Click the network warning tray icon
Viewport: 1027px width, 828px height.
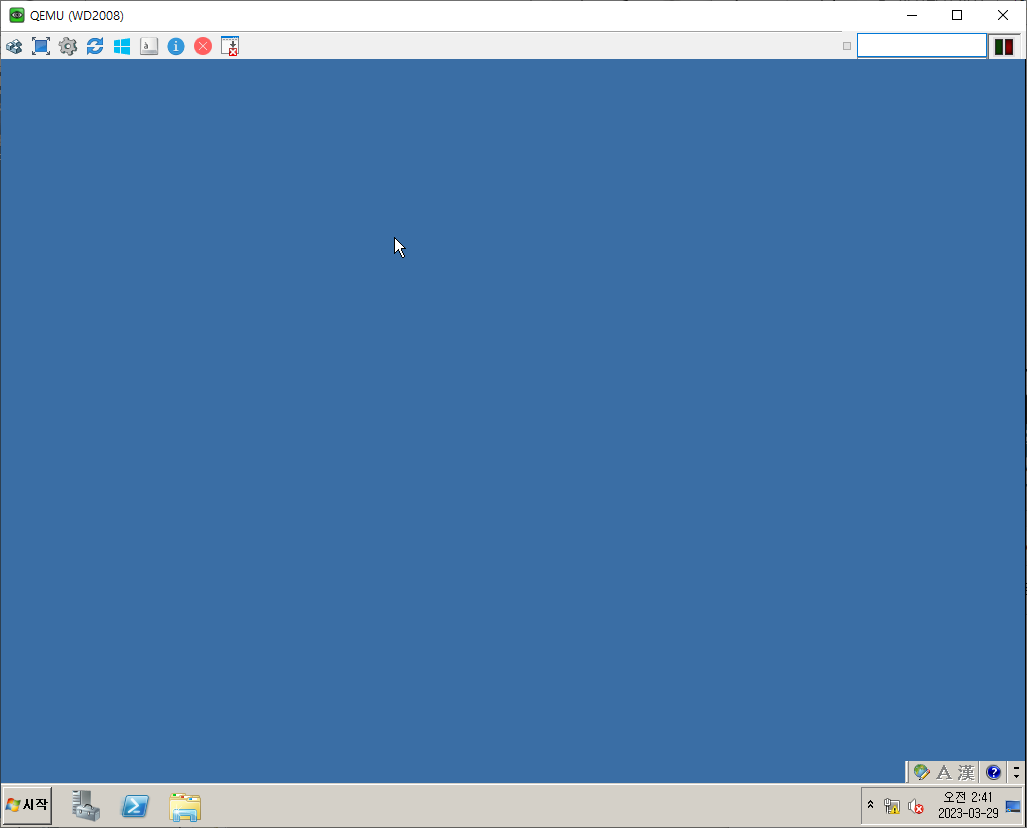click(891, 806)
